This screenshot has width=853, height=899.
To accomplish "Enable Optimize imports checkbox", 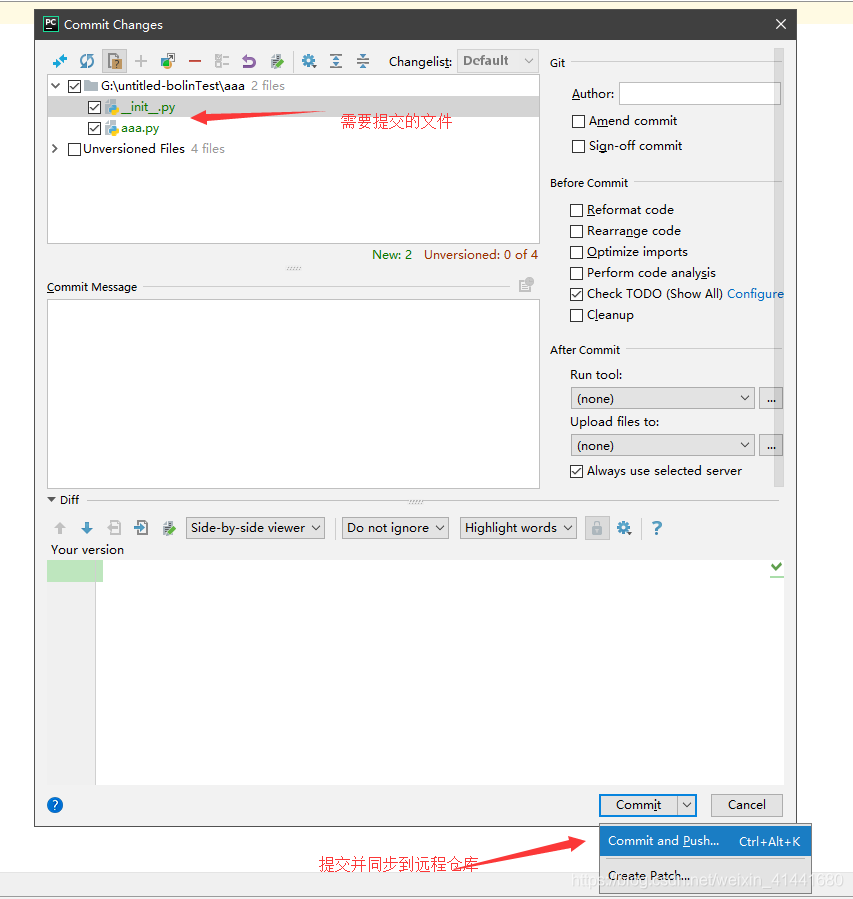I will (x=577, y=252).
